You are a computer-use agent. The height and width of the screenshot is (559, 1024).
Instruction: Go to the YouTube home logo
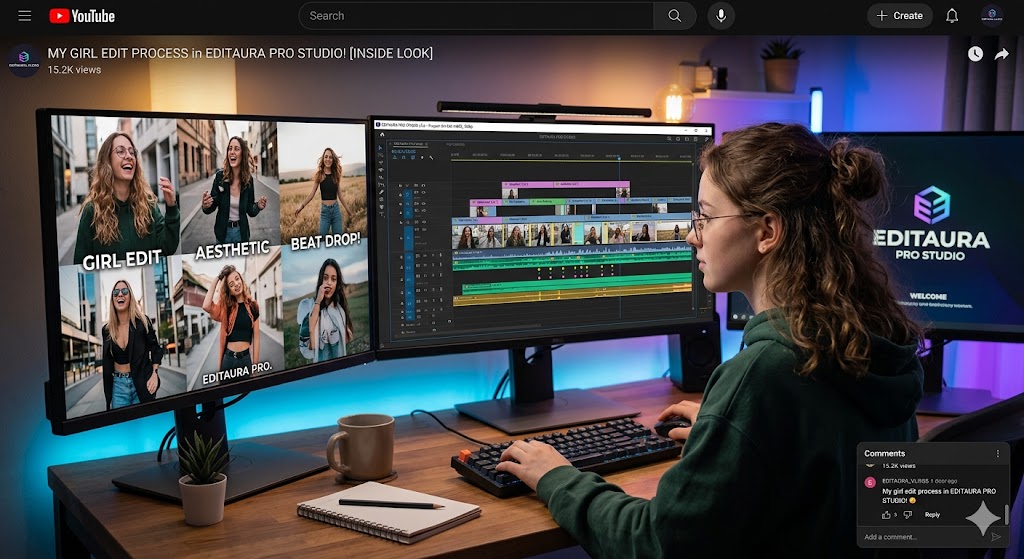pos(82,16)
